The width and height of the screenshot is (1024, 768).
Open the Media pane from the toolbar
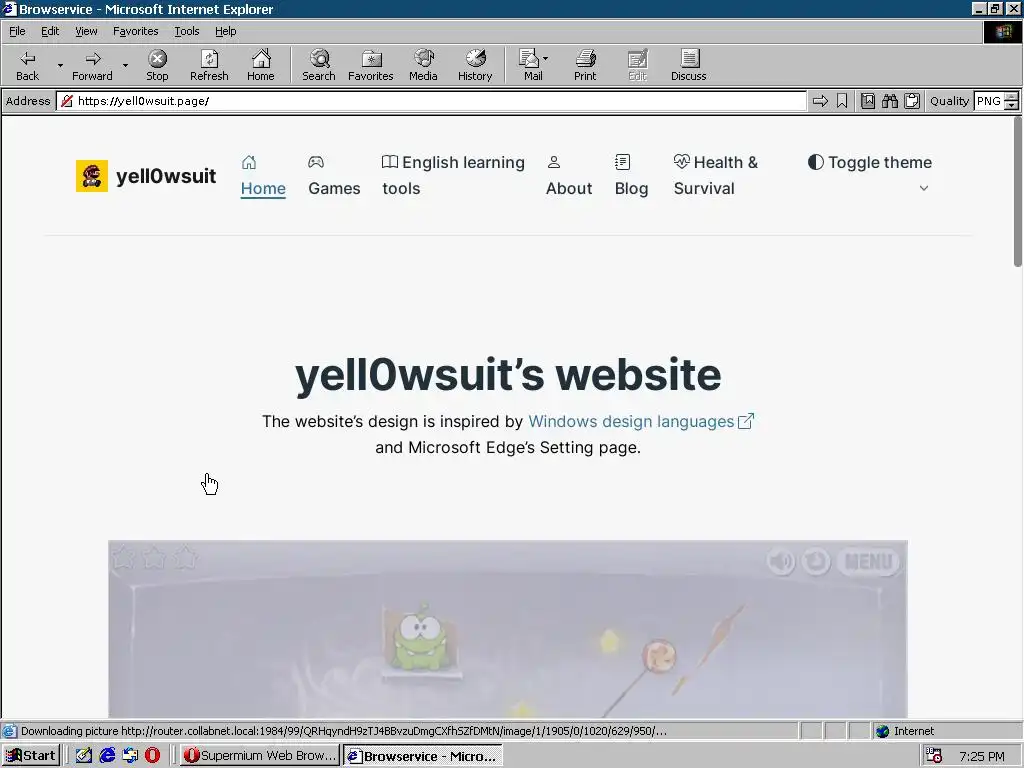[423, 65]
